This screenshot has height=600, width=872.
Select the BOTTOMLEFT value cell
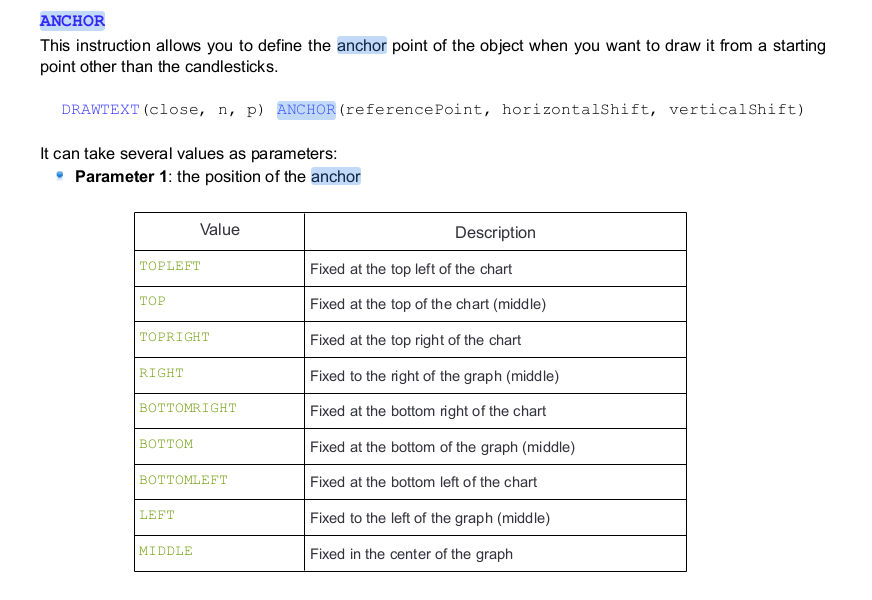click(184, 480)
